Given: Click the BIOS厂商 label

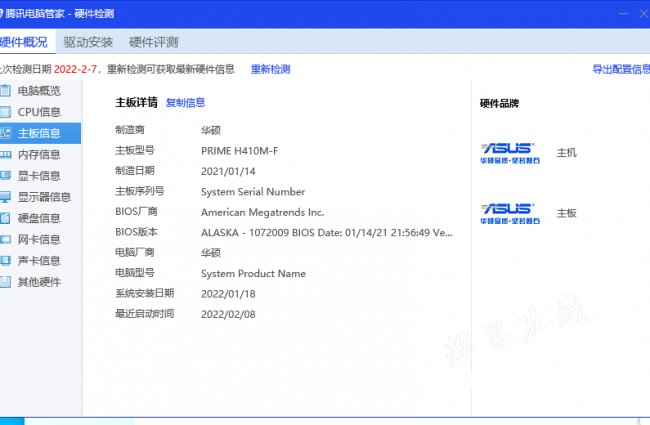Looking at the screenshot, I should pos(136,211).
